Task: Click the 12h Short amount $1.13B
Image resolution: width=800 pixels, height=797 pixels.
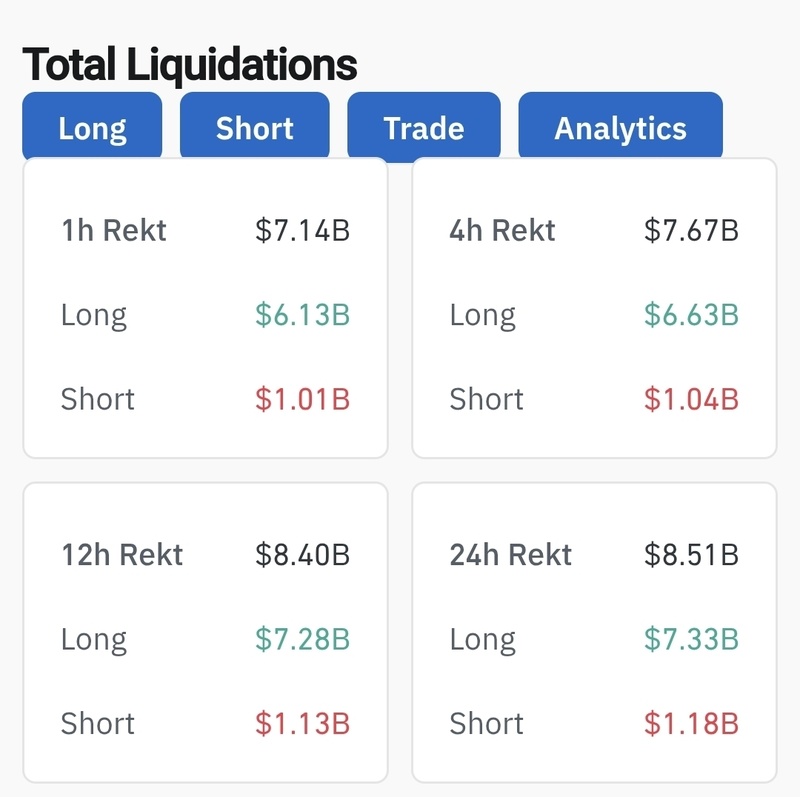Action: pos(302,723)
